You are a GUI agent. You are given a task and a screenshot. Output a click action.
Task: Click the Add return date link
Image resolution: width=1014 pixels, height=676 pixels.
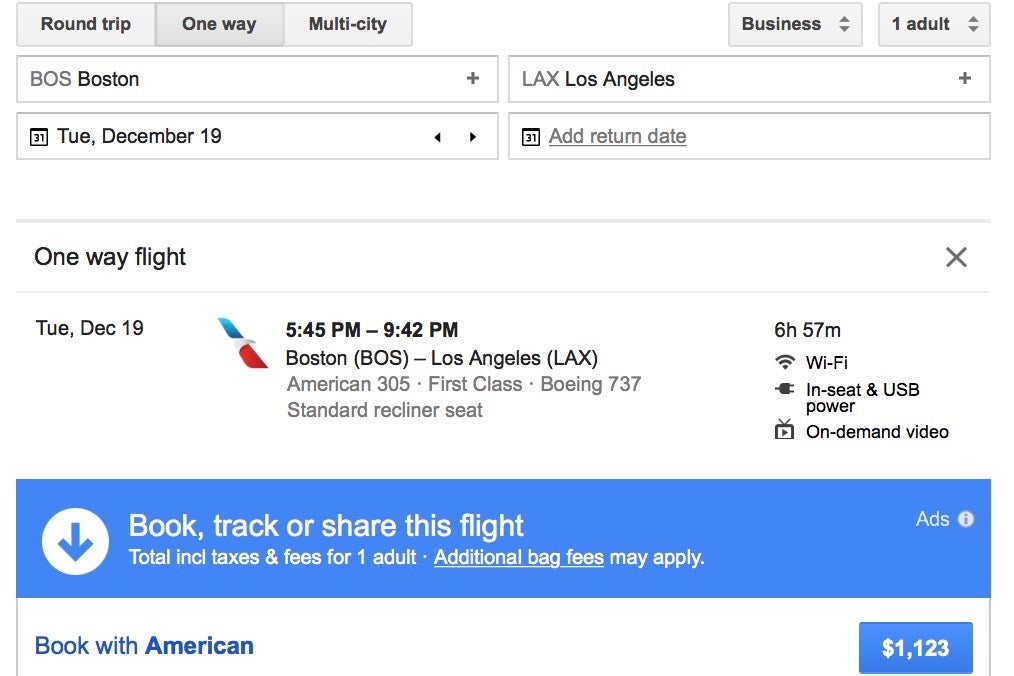pos(617,137)
